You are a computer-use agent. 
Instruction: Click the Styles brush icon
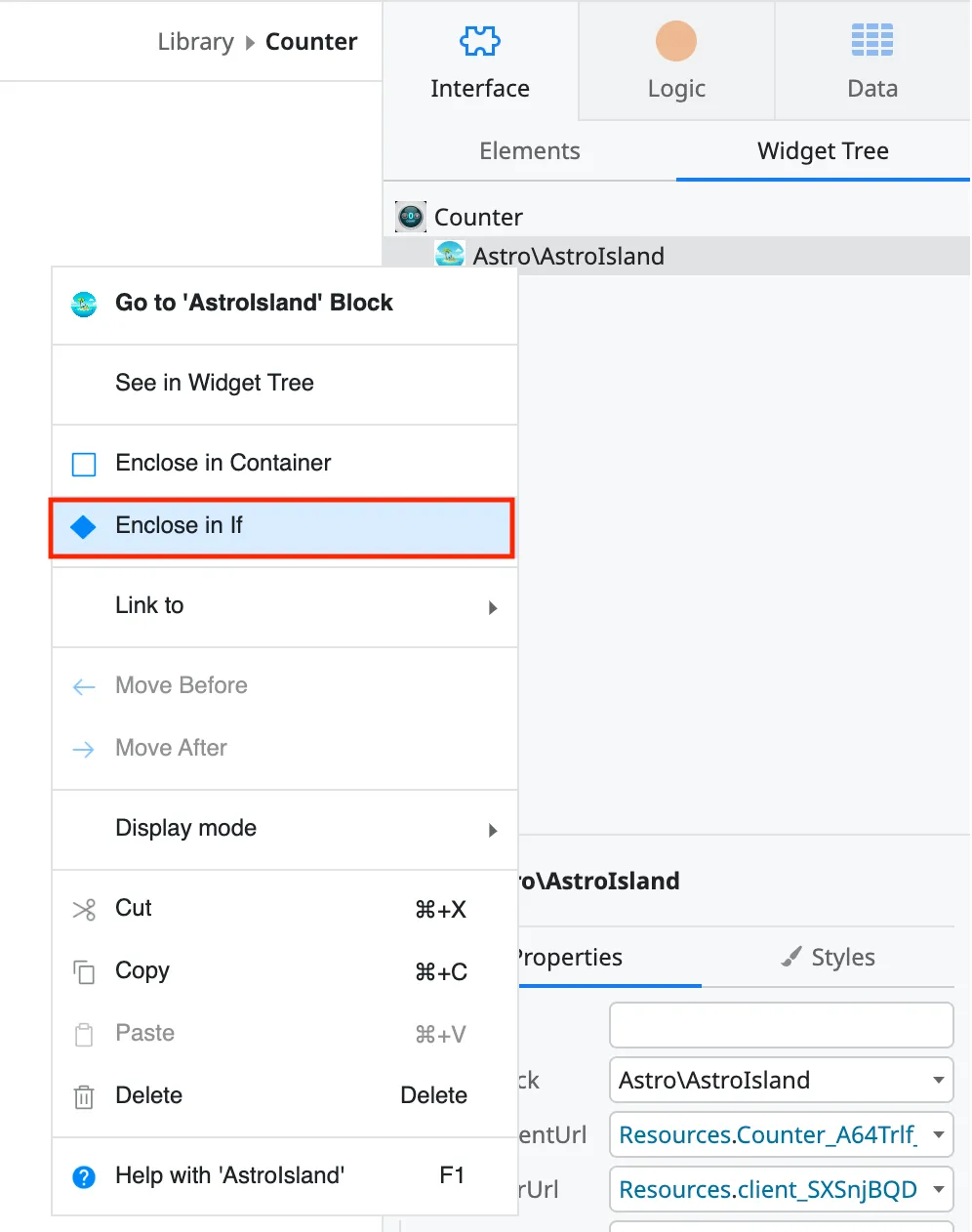click(790, 957)
